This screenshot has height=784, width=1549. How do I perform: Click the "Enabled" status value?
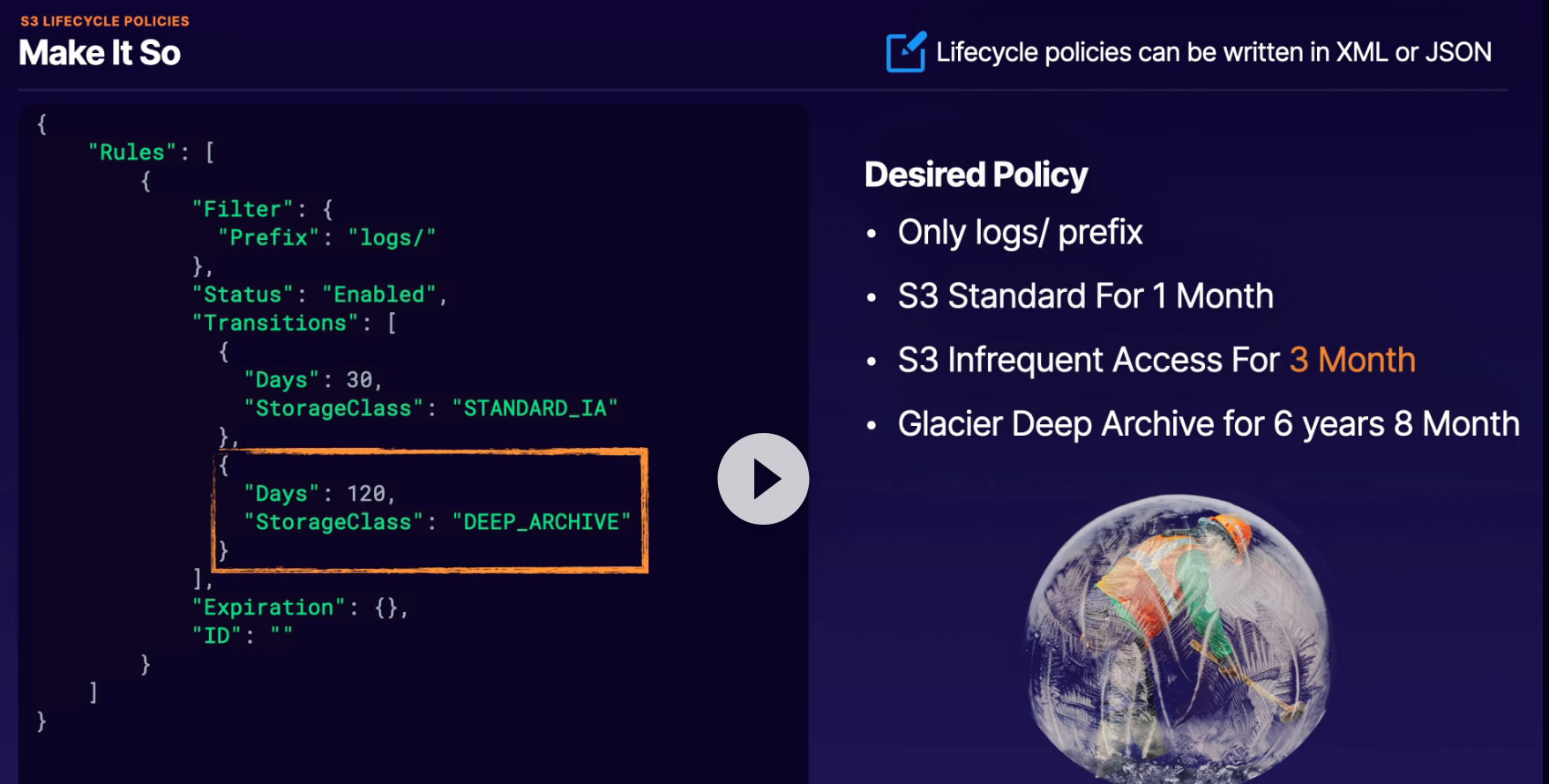pyautogui.click(x=379, y=295)
